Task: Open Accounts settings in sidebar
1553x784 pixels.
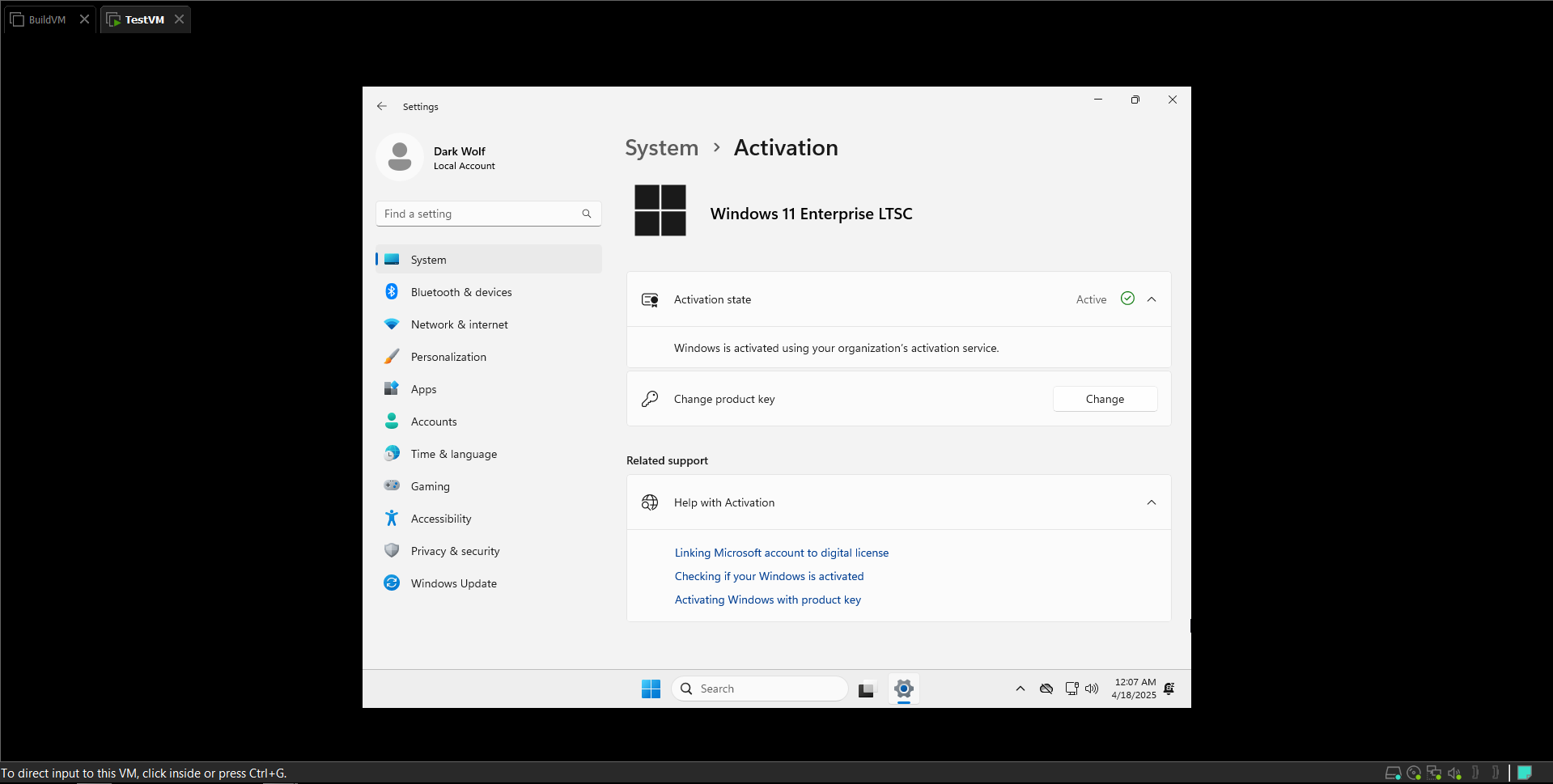Action: [x=489, y=422]
